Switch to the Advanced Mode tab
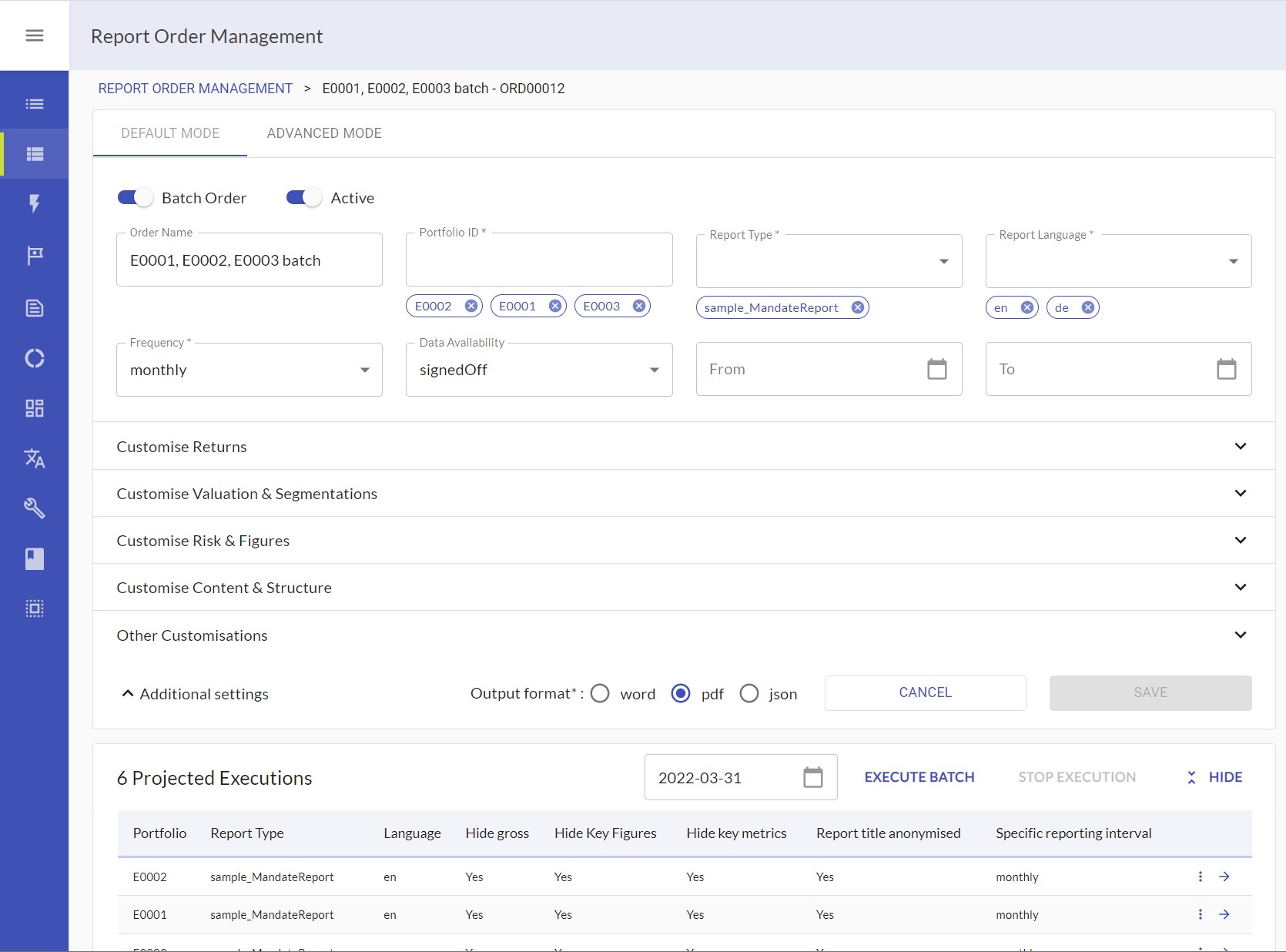Viewport: 1286px width, 952px height. coord(324,133)
